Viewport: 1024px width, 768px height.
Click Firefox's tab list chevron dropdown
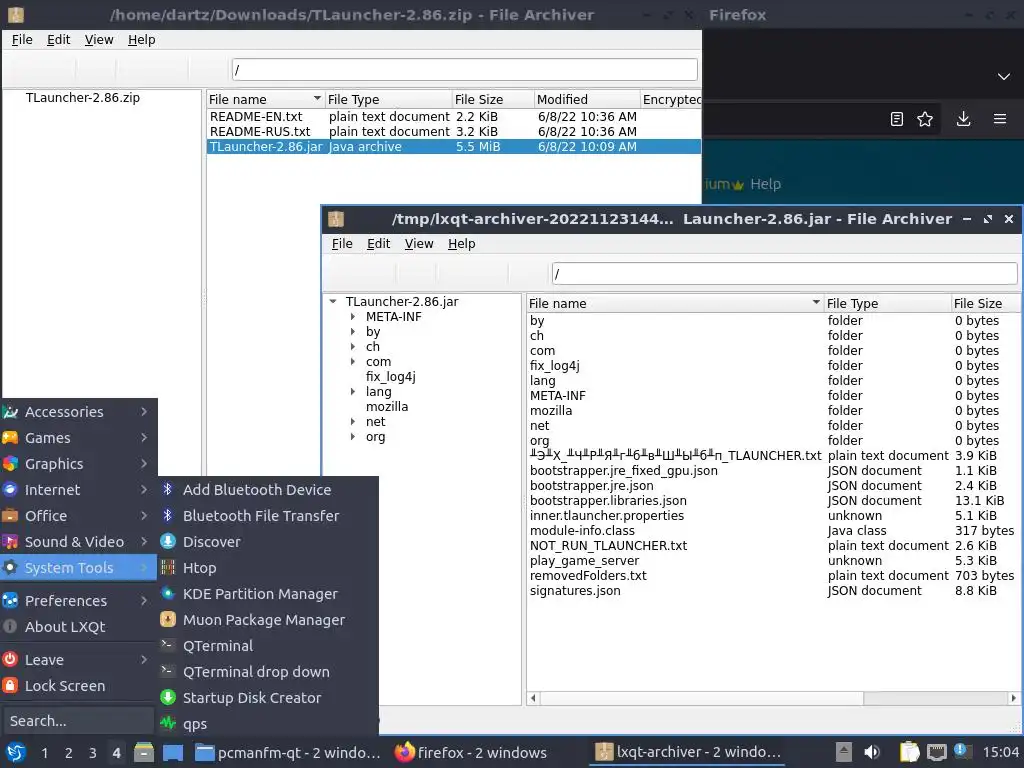click(x=1004, y=76)
